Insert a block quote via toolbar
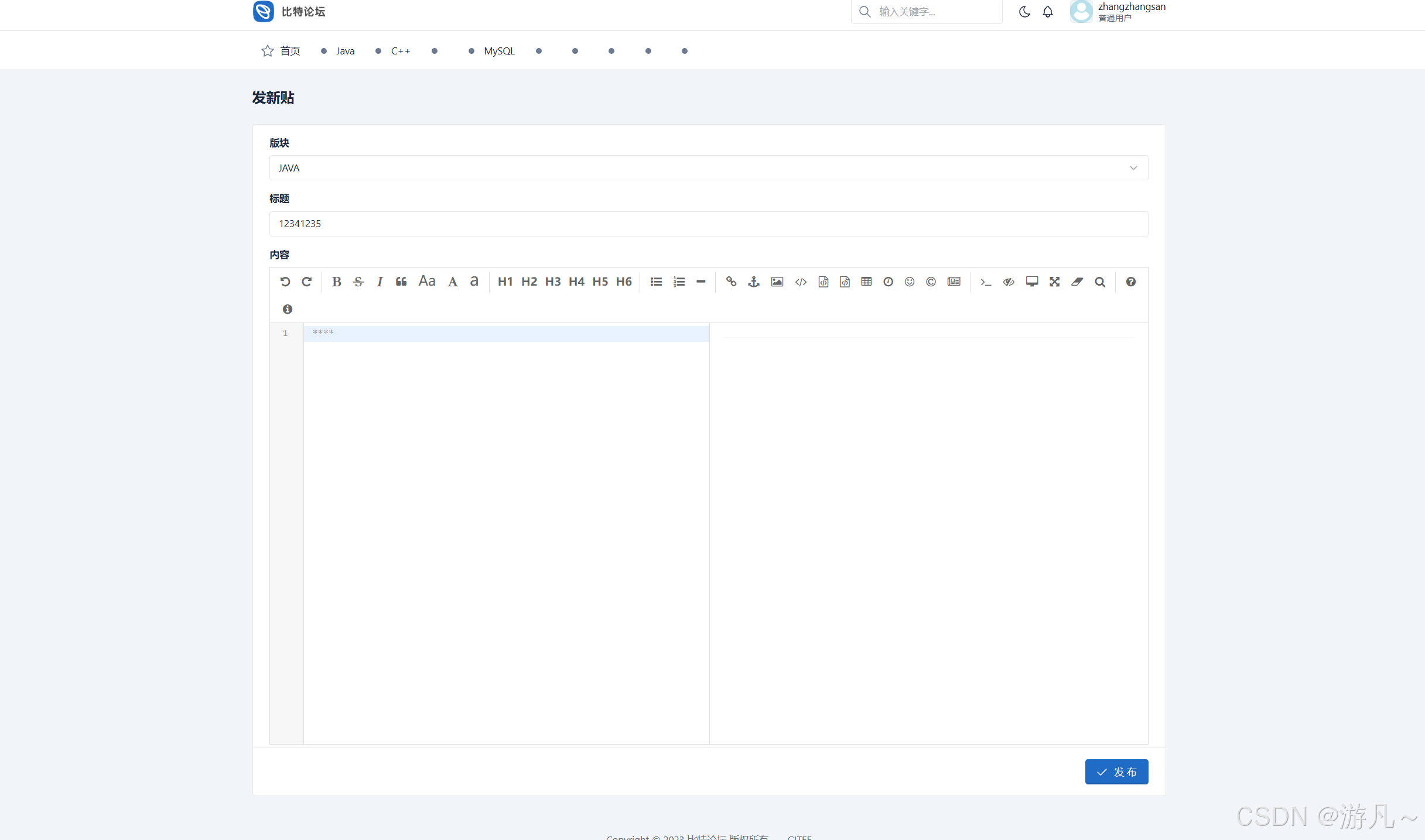The image size is (1425, 840). tap(401, 282)
